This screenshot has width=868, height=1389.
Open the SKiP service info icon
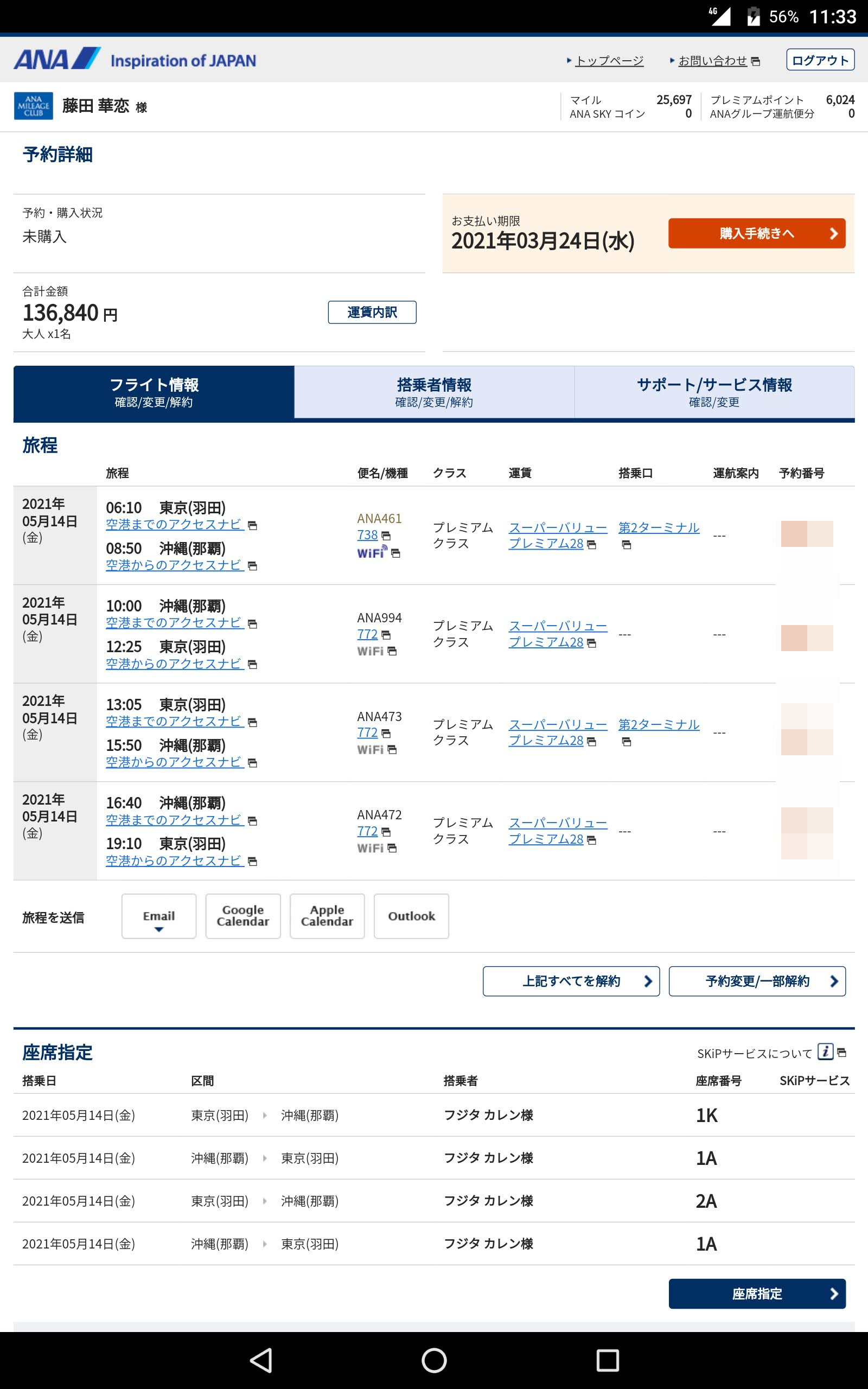825,1052
